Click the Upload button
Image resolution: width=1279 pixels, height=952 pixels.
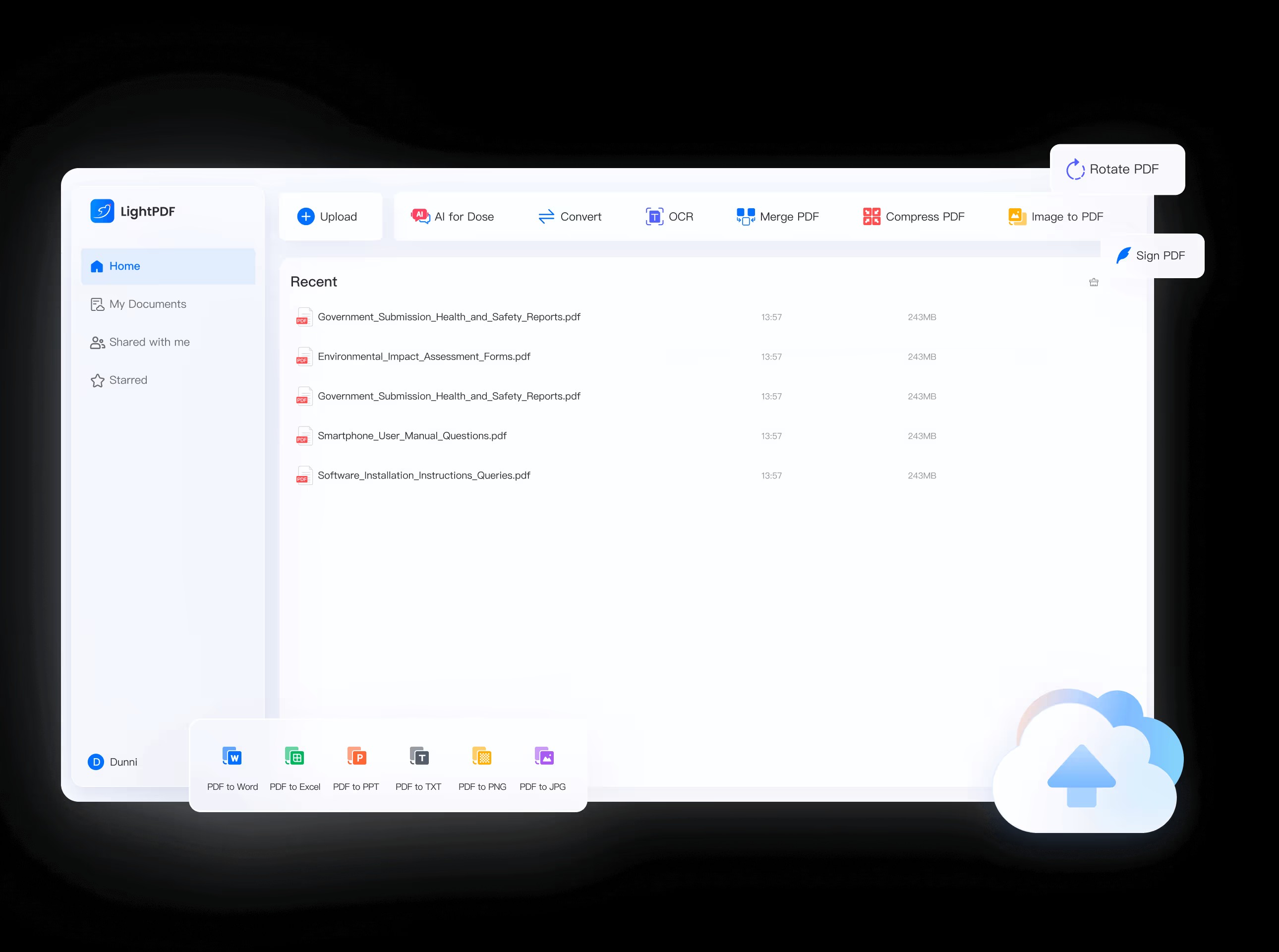point(328,217)
